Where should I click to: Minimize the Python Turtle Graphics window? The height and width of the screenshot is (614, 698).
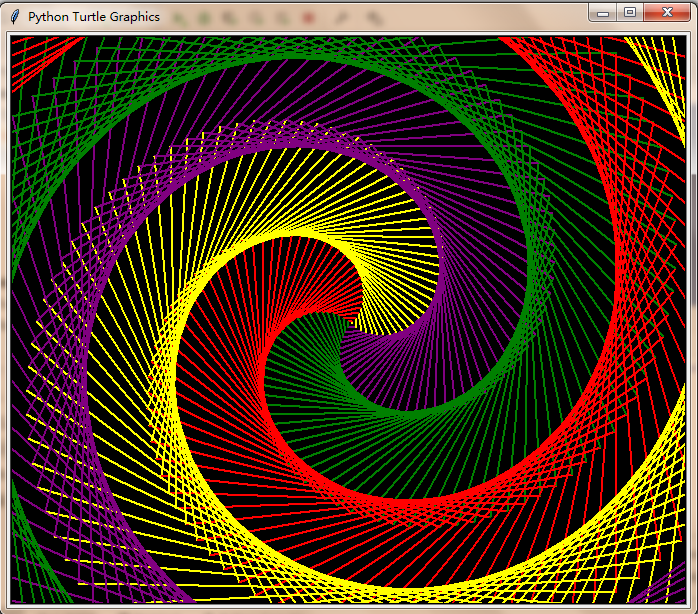click(603, 12)
